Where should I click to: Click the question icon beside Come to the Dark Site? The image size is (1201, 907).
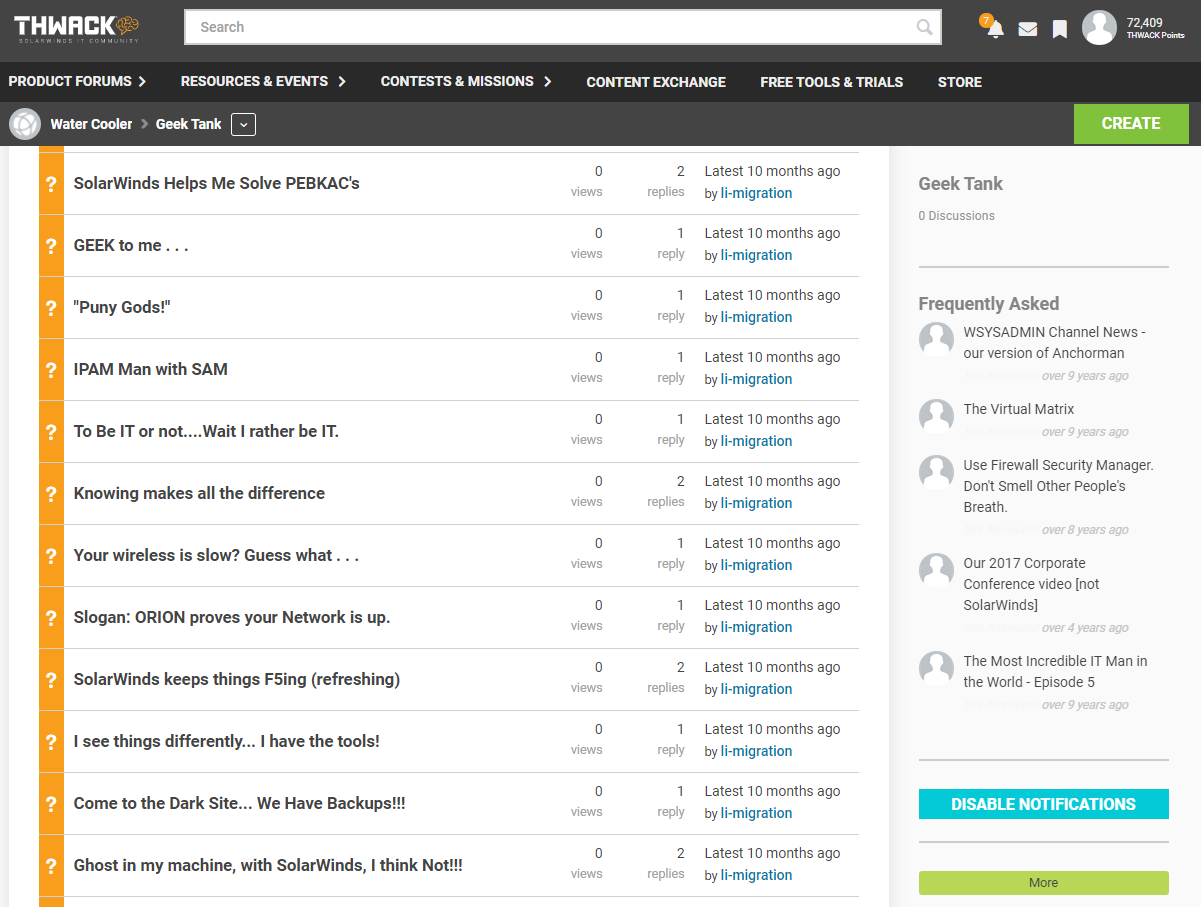pyautogui.click(x=51, y=804)
